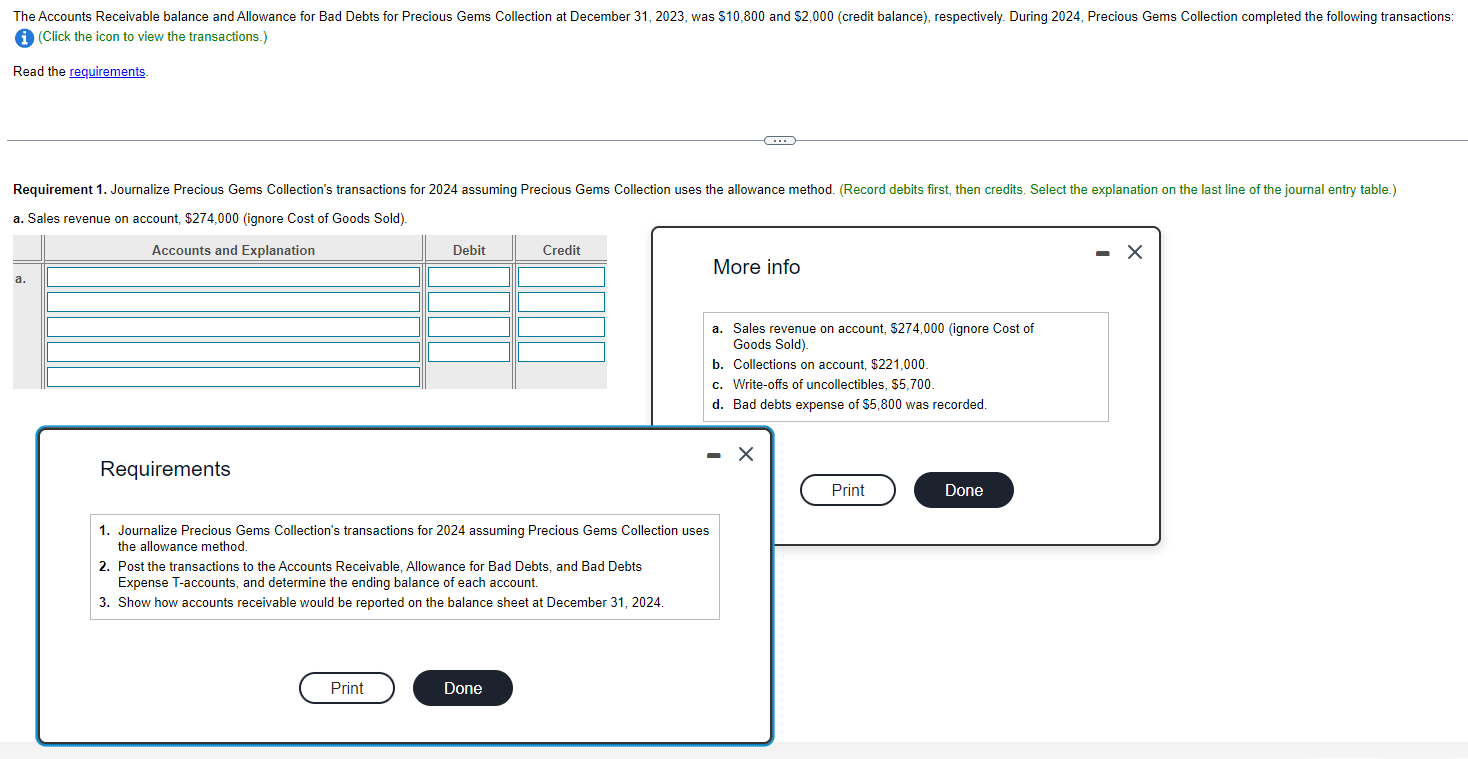Select the explanation line at the table bottom
1468x759 pixels.
click(x=232, y=376)
